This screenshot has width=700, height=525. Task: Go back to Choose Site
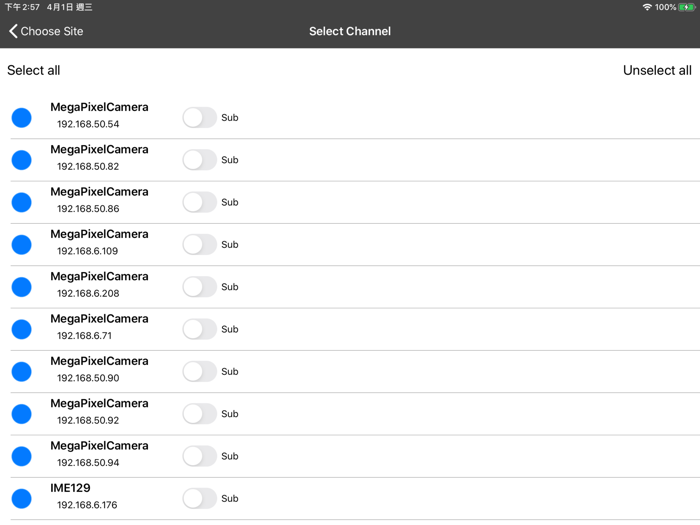(46, 31)
